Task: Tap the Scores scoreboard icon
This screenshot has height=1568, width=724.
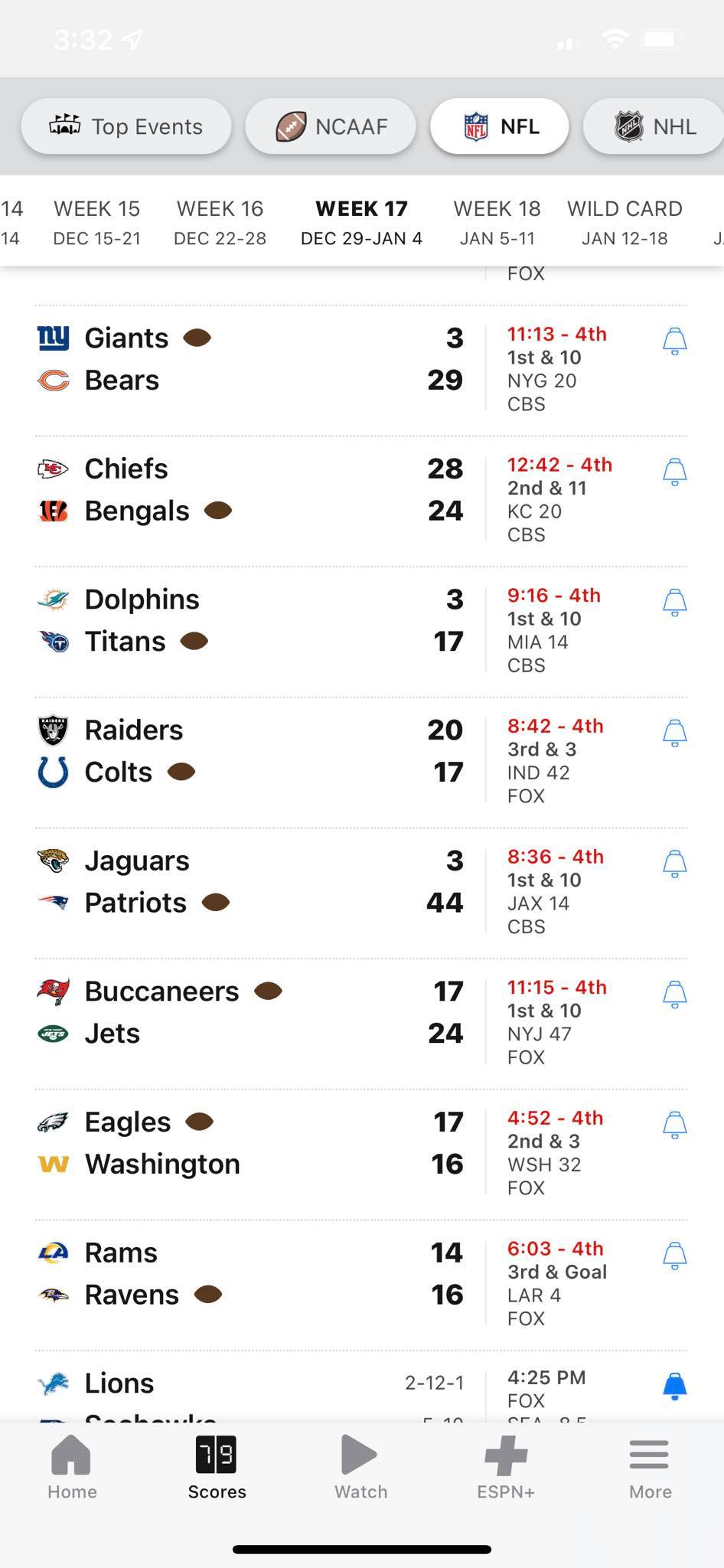Action: pyautogui.click(x=216, y=1454)
